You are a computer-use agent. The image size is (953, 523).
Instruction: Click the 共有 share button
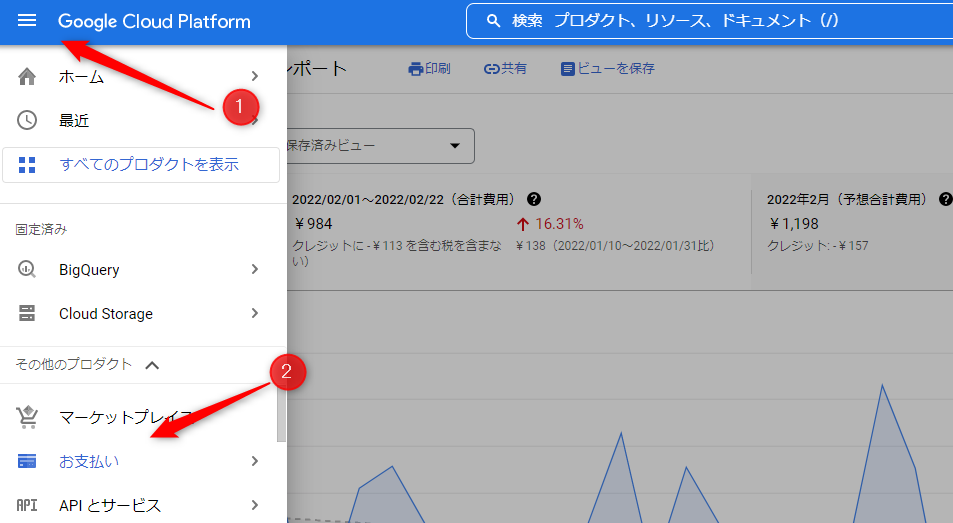505,69
